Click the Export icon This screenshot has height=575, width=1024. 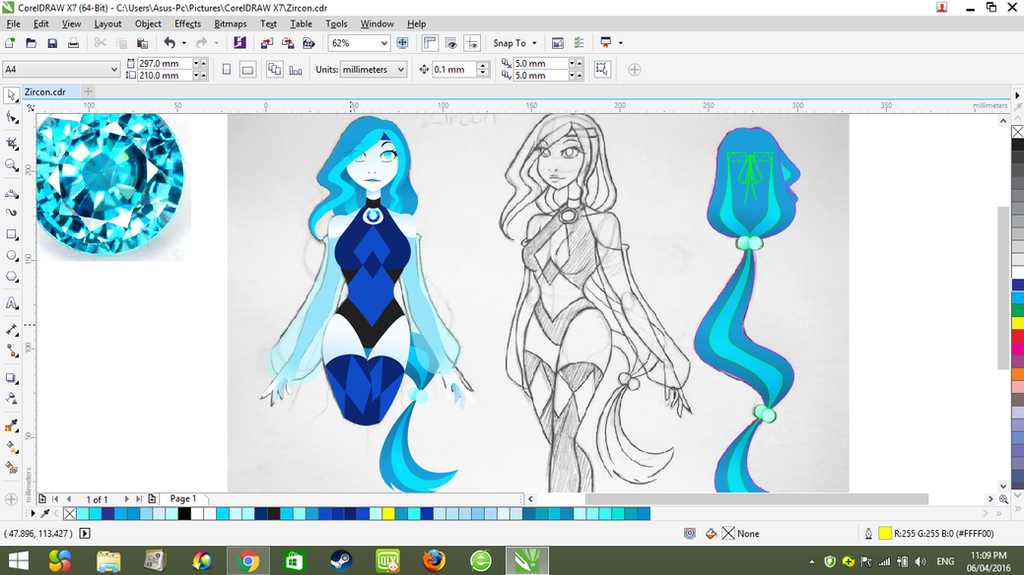pos(287,43)
